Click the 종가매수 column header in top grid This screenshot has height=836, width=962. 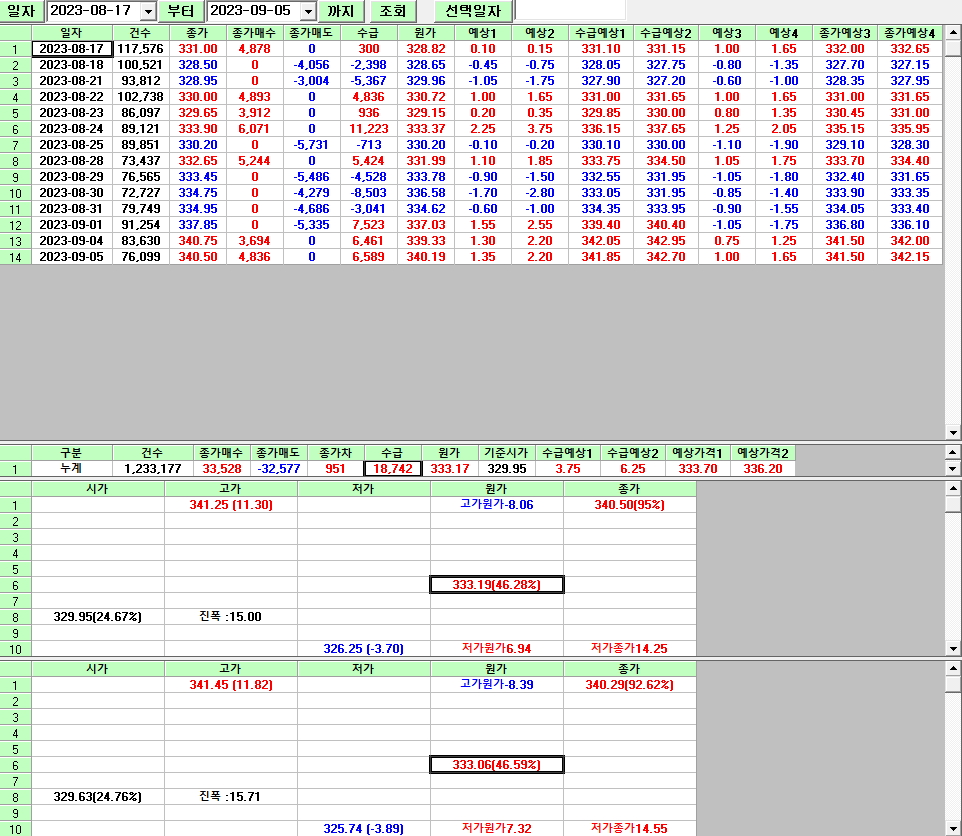click(254, 33)
